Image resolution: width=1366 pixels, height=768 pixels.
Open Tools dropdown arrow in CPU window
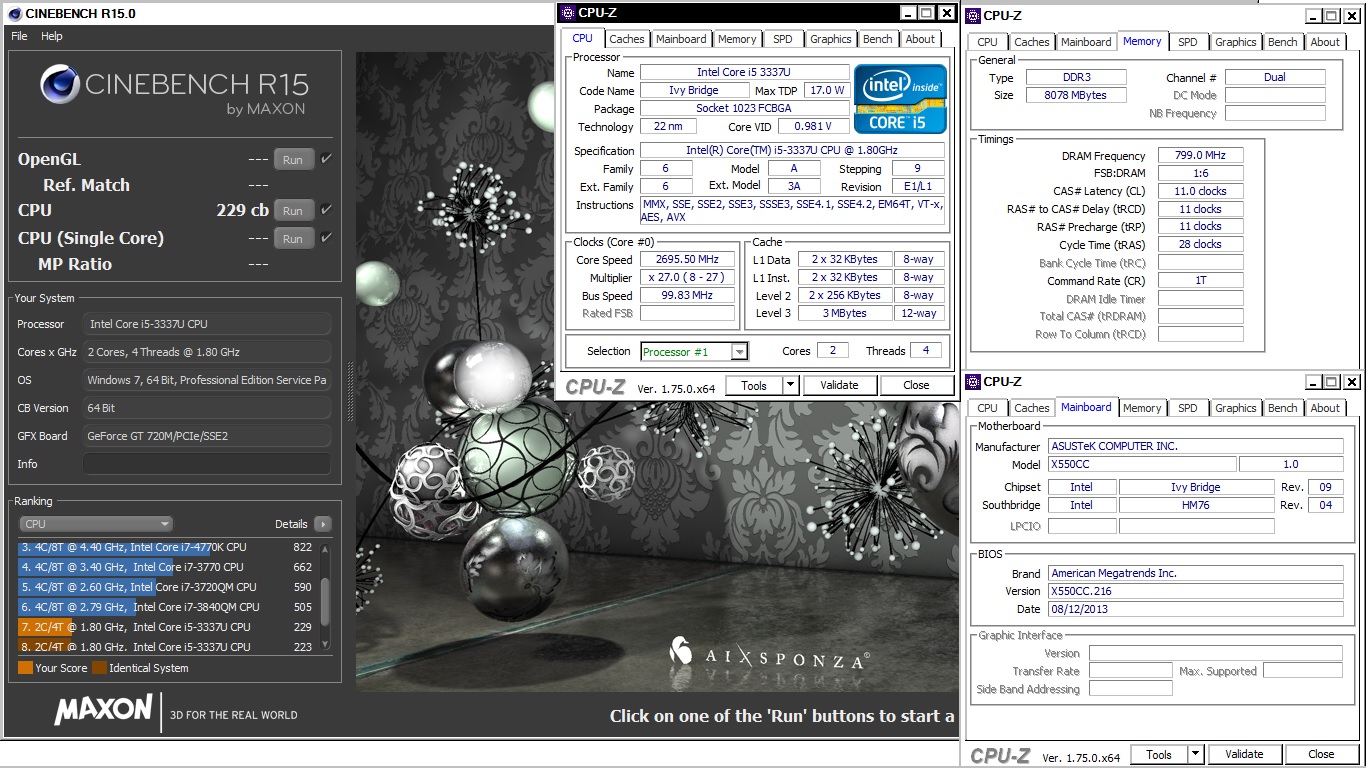(790, 385)
